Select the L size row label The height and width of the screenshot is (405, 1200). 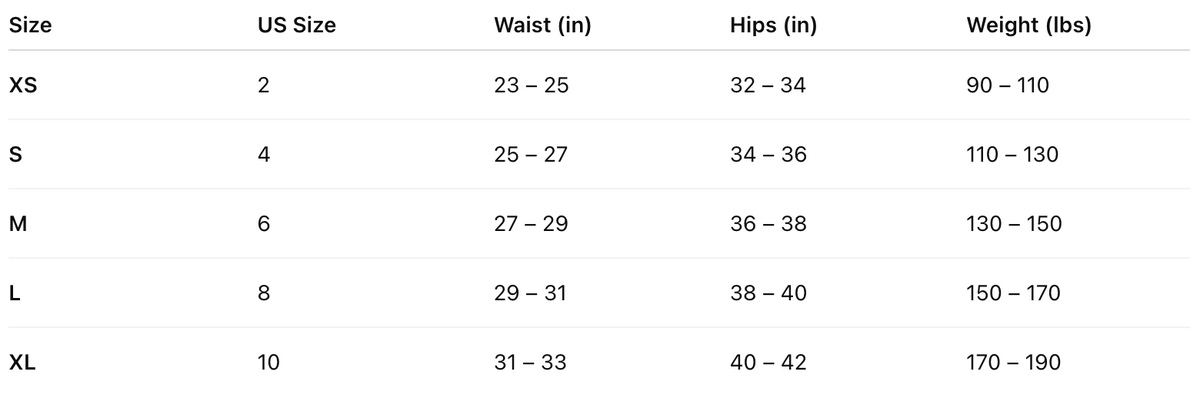(x=14, y=294)
